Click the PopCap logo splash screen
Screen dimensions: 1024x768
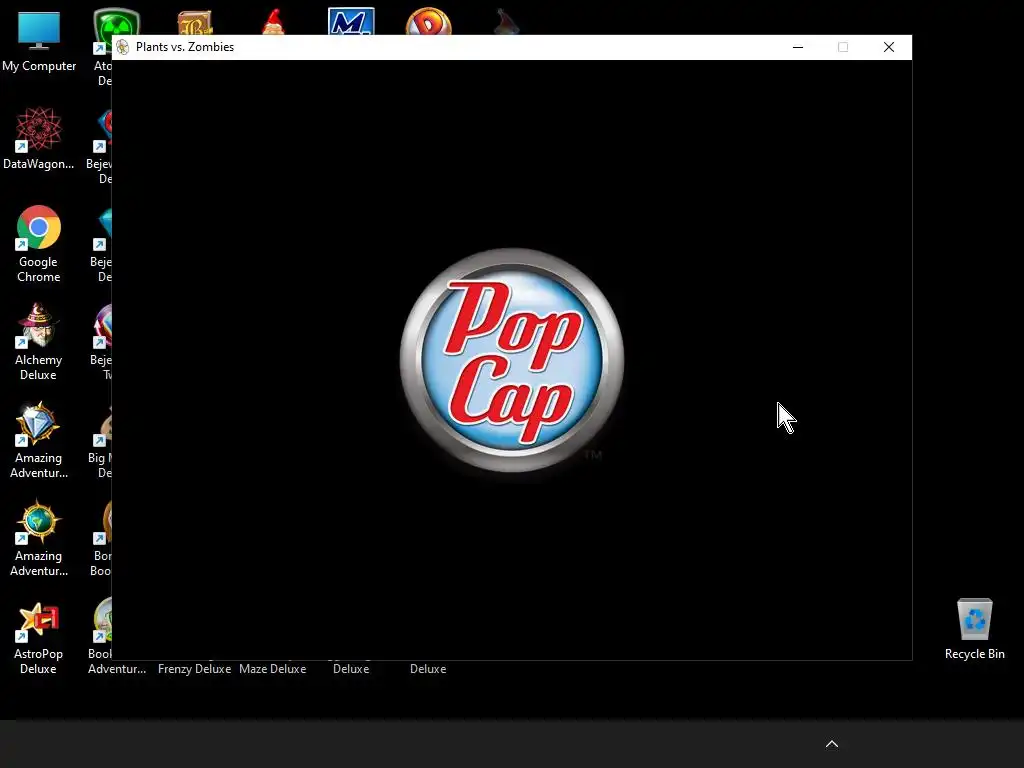tap(511, 360)
